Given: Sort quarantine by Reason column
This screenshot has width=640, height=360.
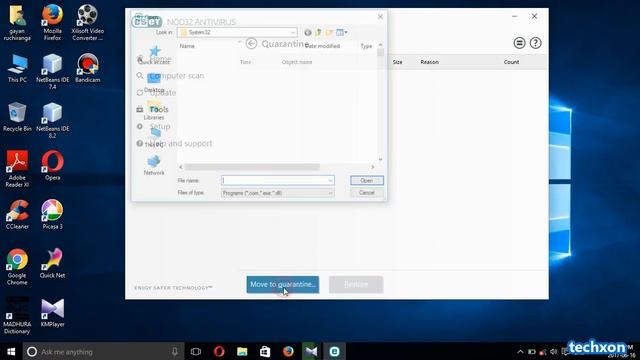Looking at the screenshot, I should (429, 62).
